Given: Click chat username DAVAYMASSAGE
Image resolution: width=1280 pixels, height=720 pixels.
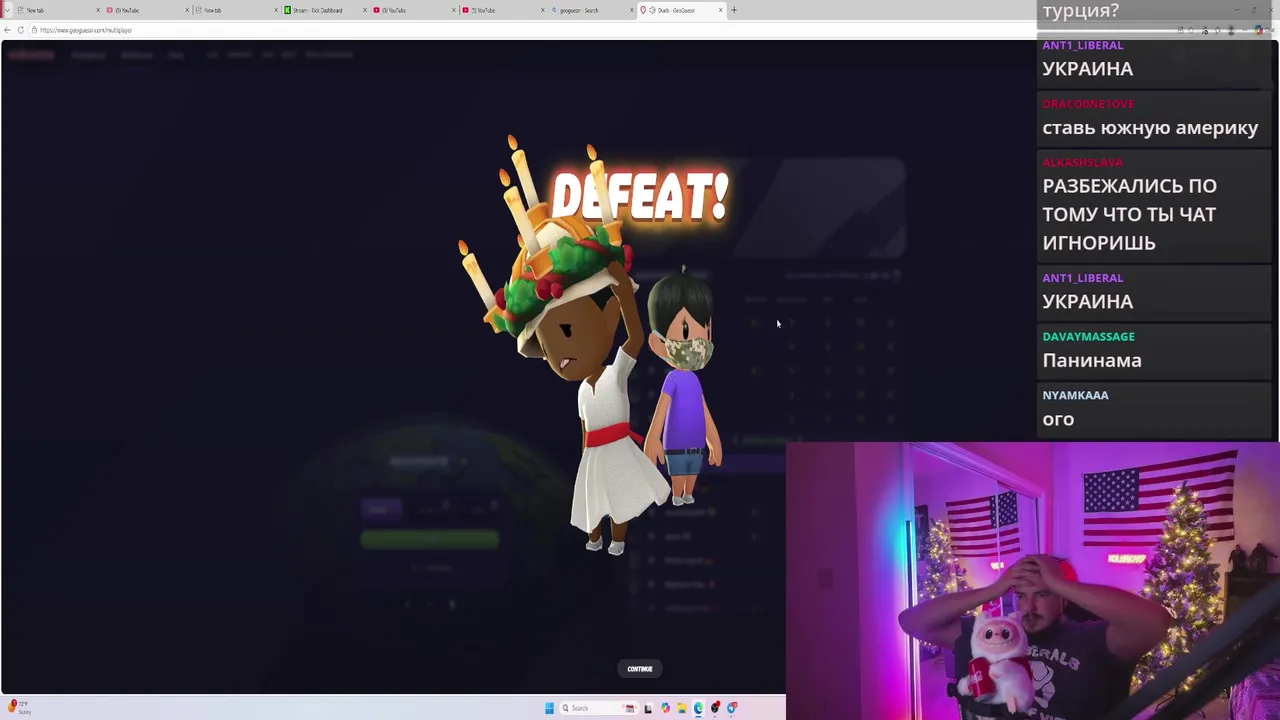Looking at the screenshot, I should pos(1088,337).
